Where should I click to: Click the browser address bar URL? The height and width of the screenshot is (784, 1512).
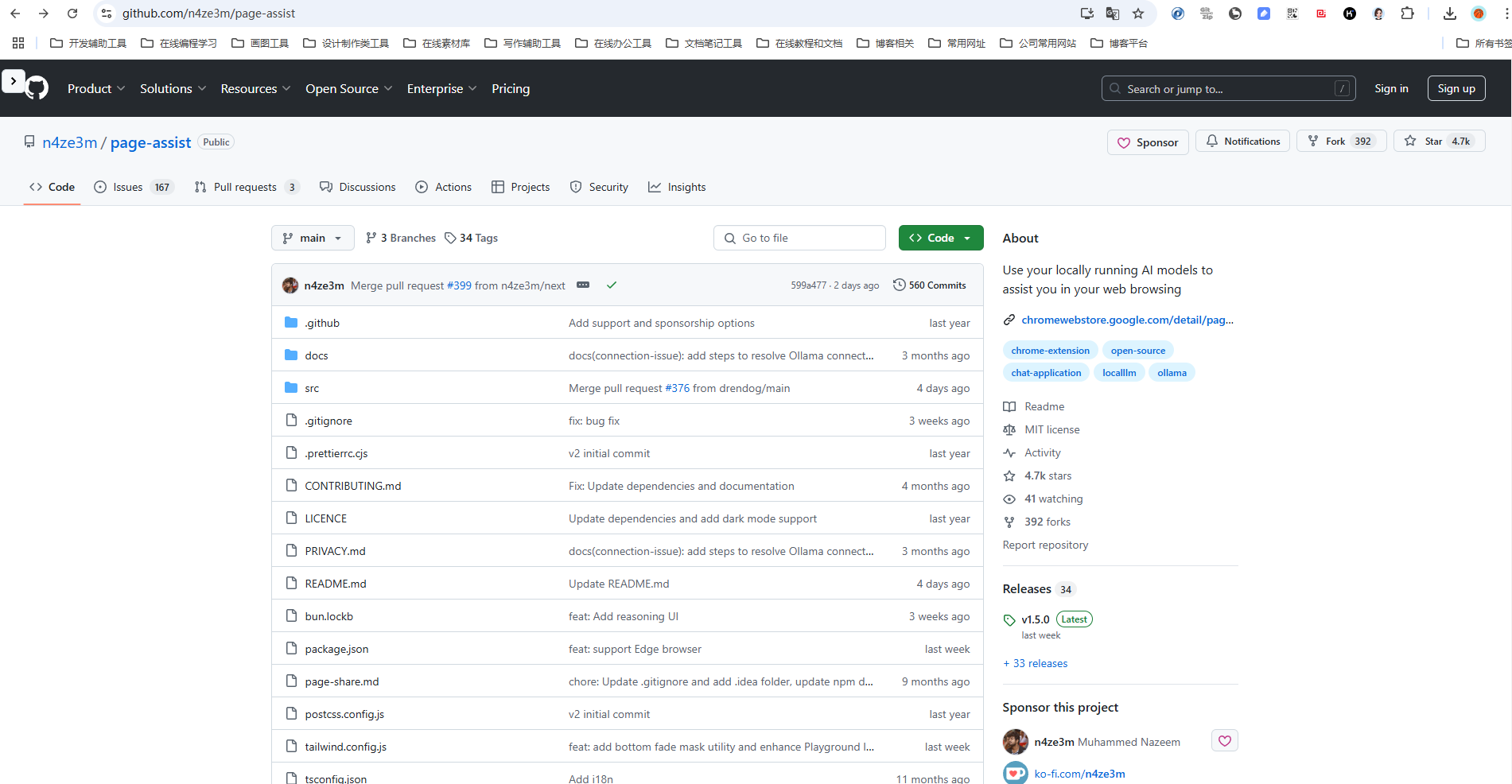208,14
